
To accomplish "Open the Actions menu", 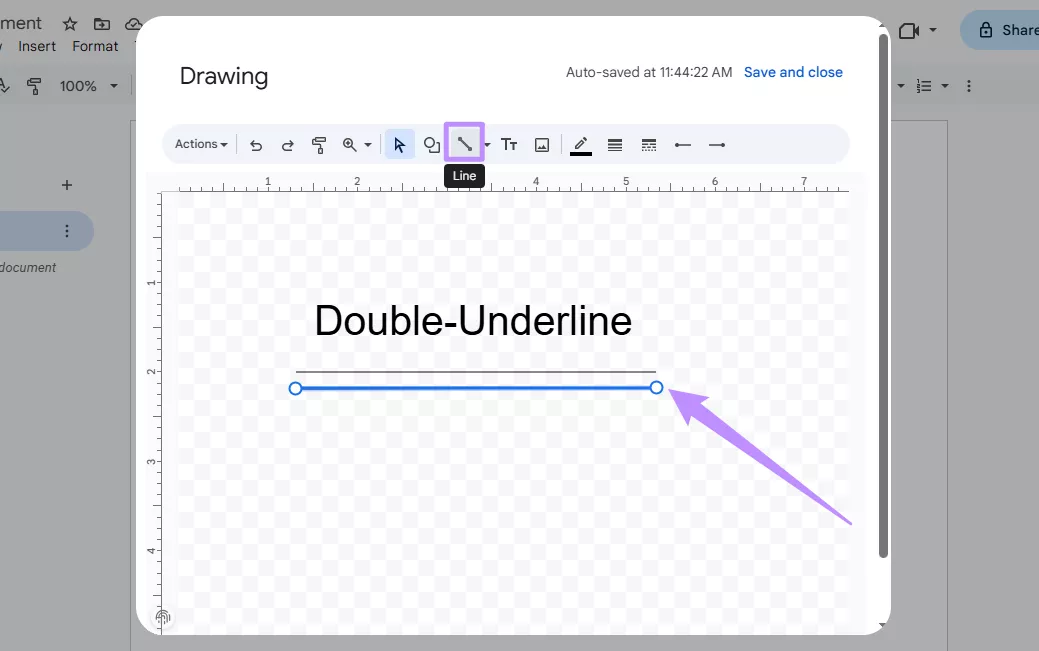I will (x=199, y=144).
